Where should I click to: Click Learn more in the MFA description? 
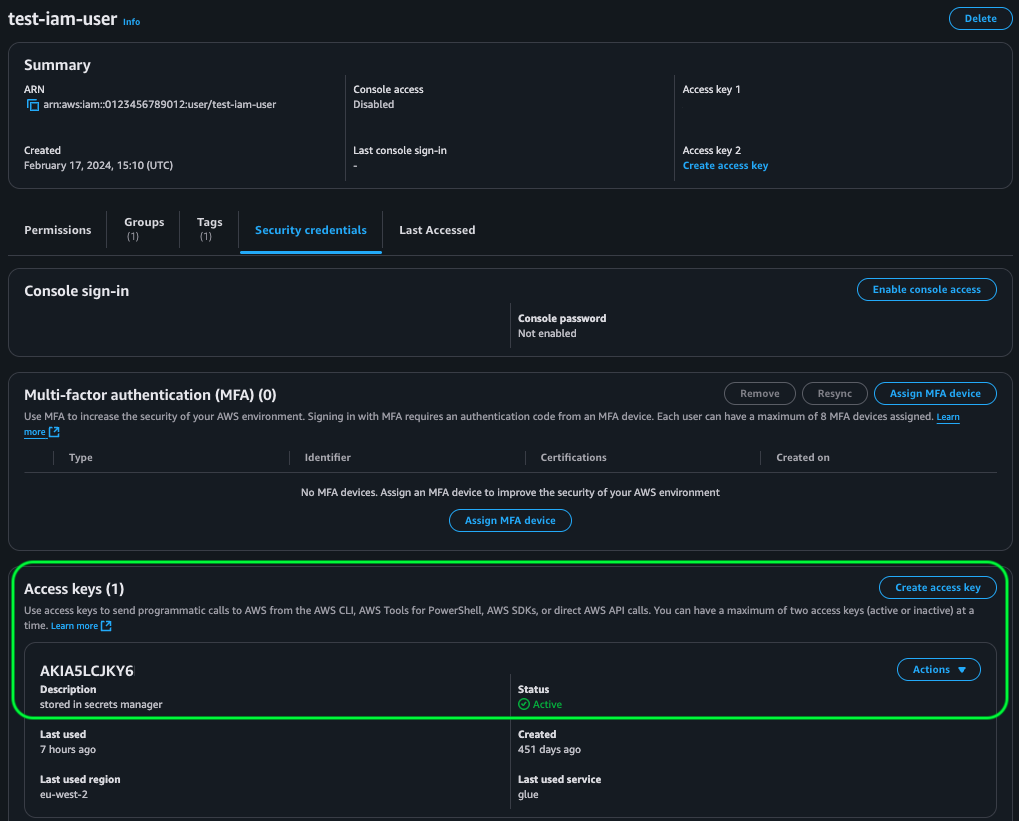coord(947,416)
